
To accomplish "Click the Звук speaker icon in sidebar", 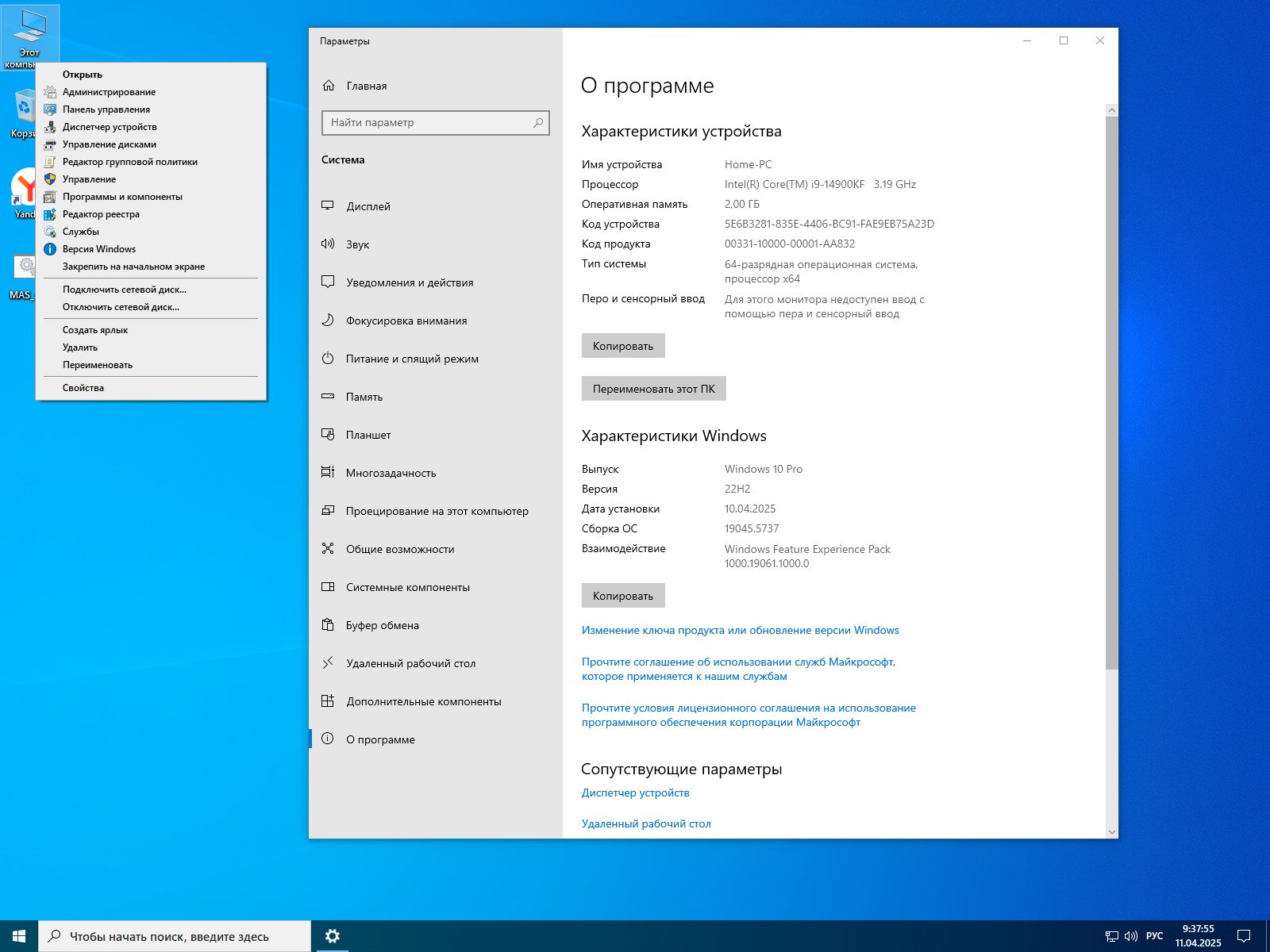I will pos(328,244).
